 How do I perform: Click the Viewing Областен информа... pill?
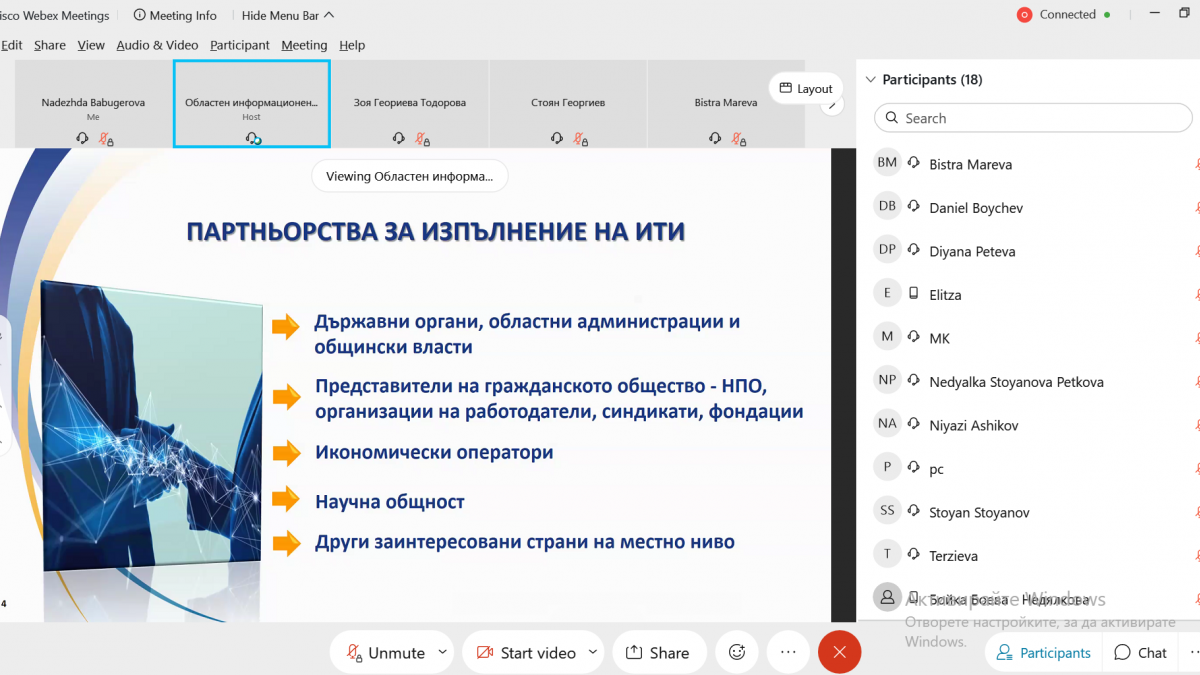coord(409,177)
